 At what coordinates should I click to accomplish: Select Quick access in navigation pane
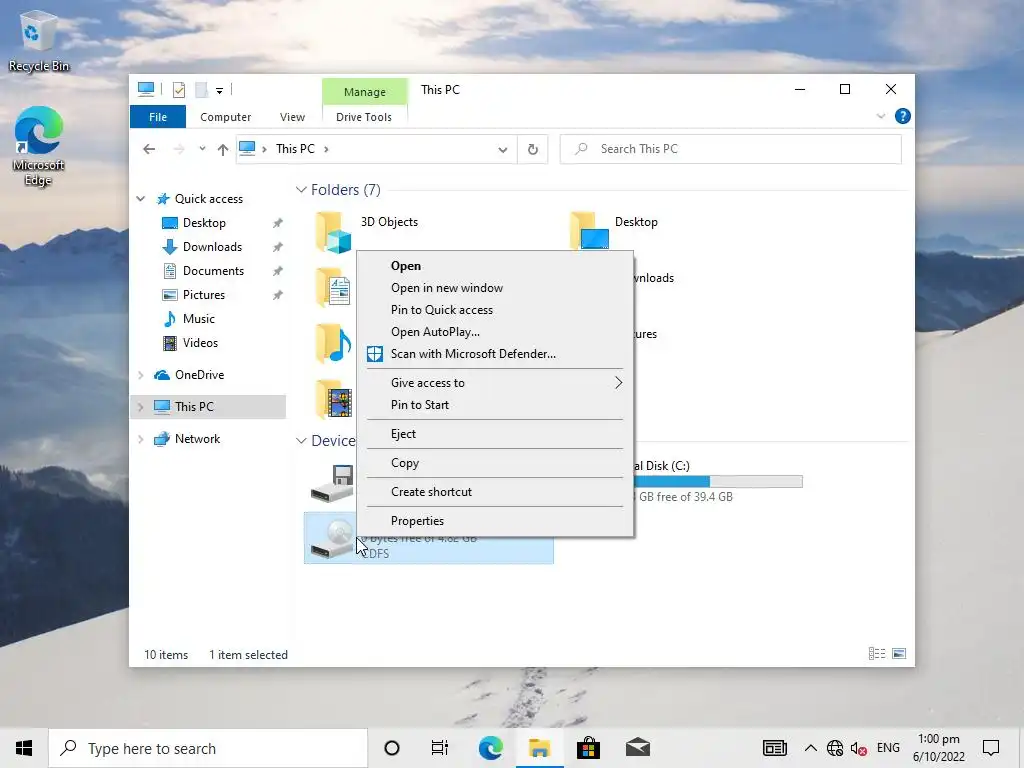coord(200,199)
